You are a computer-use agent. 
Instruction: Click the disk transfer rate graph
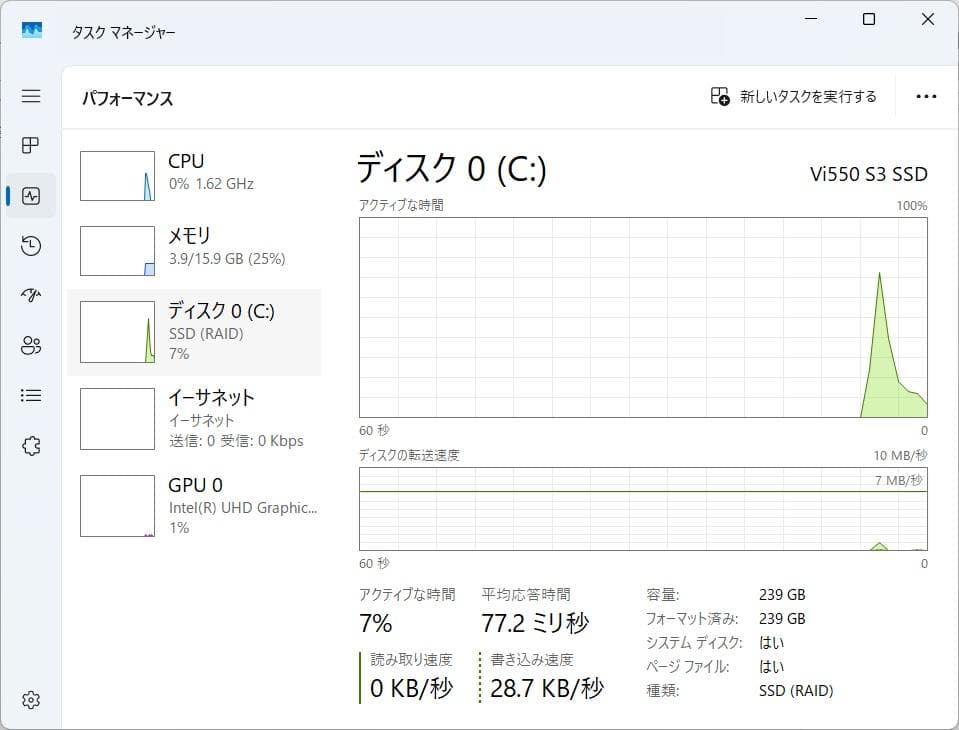(643, 510)
